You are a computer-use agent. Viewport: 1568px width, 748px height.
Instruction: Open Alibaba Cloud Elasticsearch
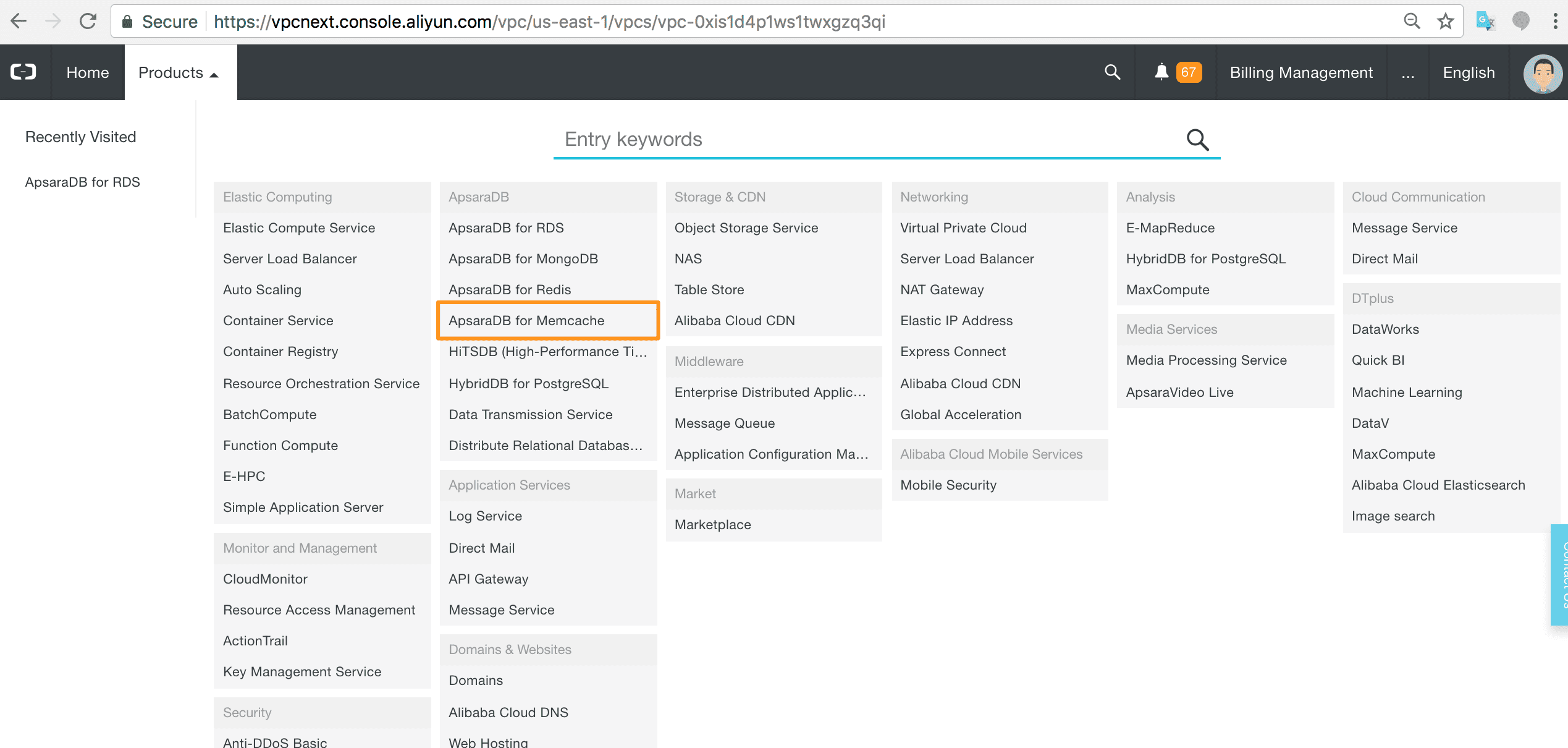click(1438, 485)
